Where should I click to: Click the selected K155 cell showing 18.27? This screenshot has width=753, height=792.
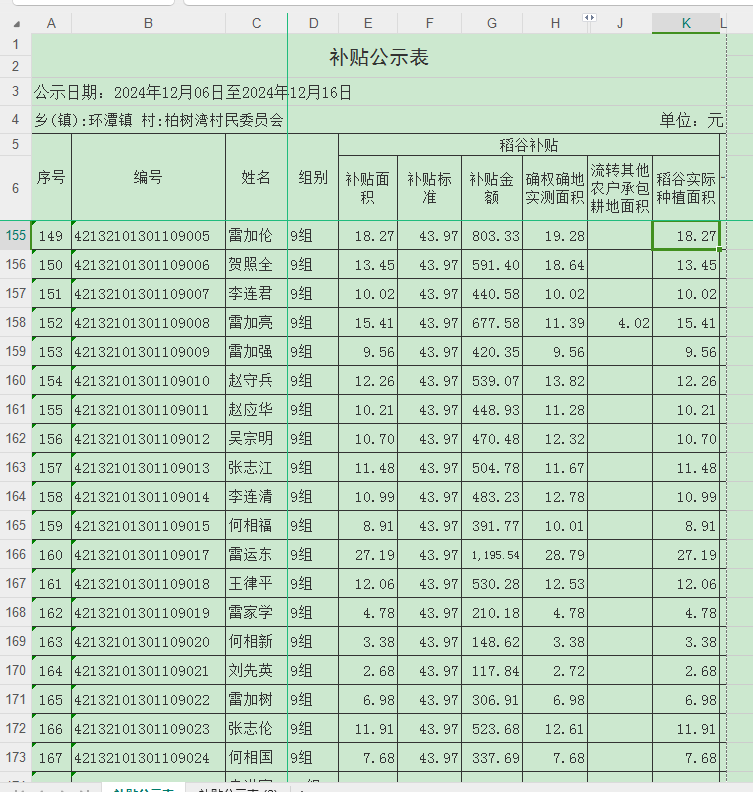(686, 236)
